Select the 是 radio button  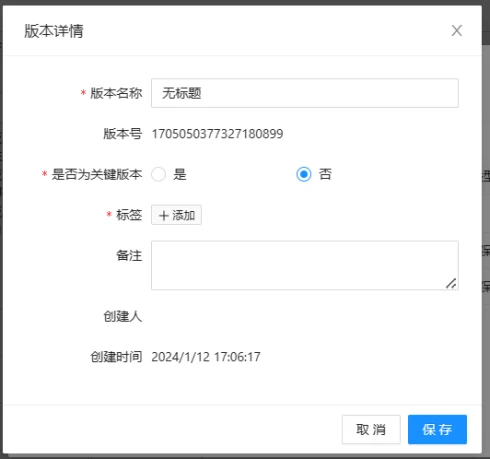coord(158,174)
